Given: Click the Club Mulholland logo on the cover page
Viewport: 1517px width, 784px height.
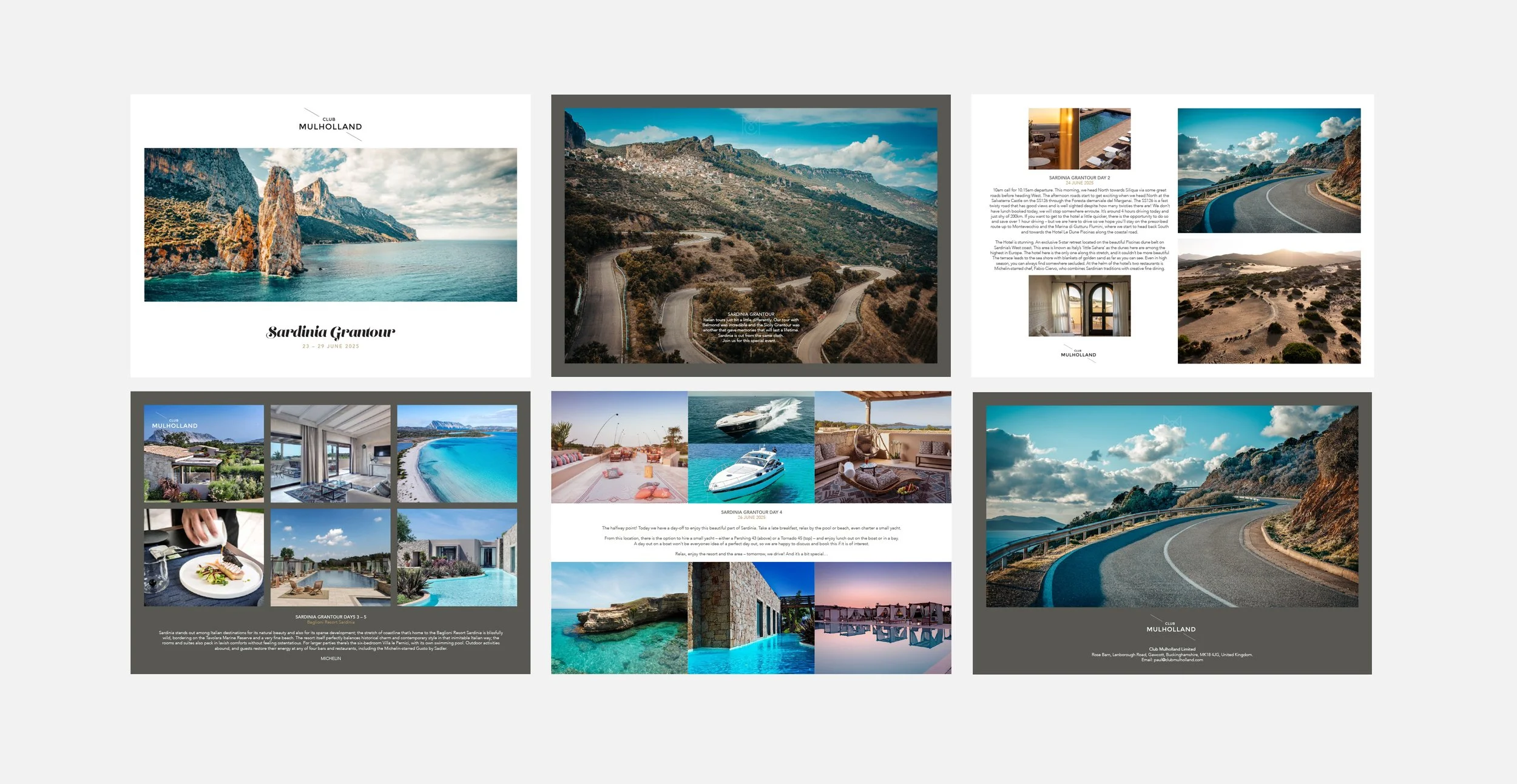Looking at the screenshot, I should click(x=331, y=124).
